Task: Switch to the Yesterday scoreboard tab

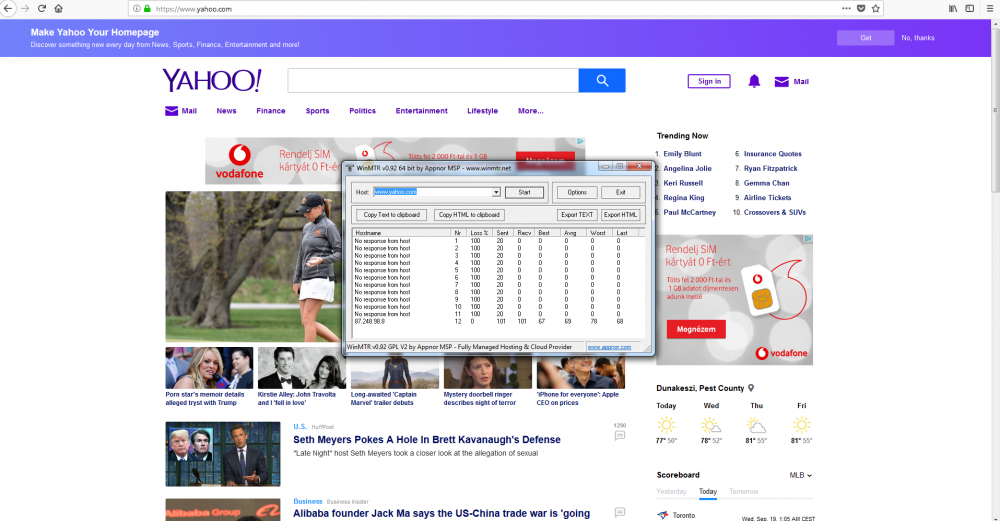Action: (671, 492)
